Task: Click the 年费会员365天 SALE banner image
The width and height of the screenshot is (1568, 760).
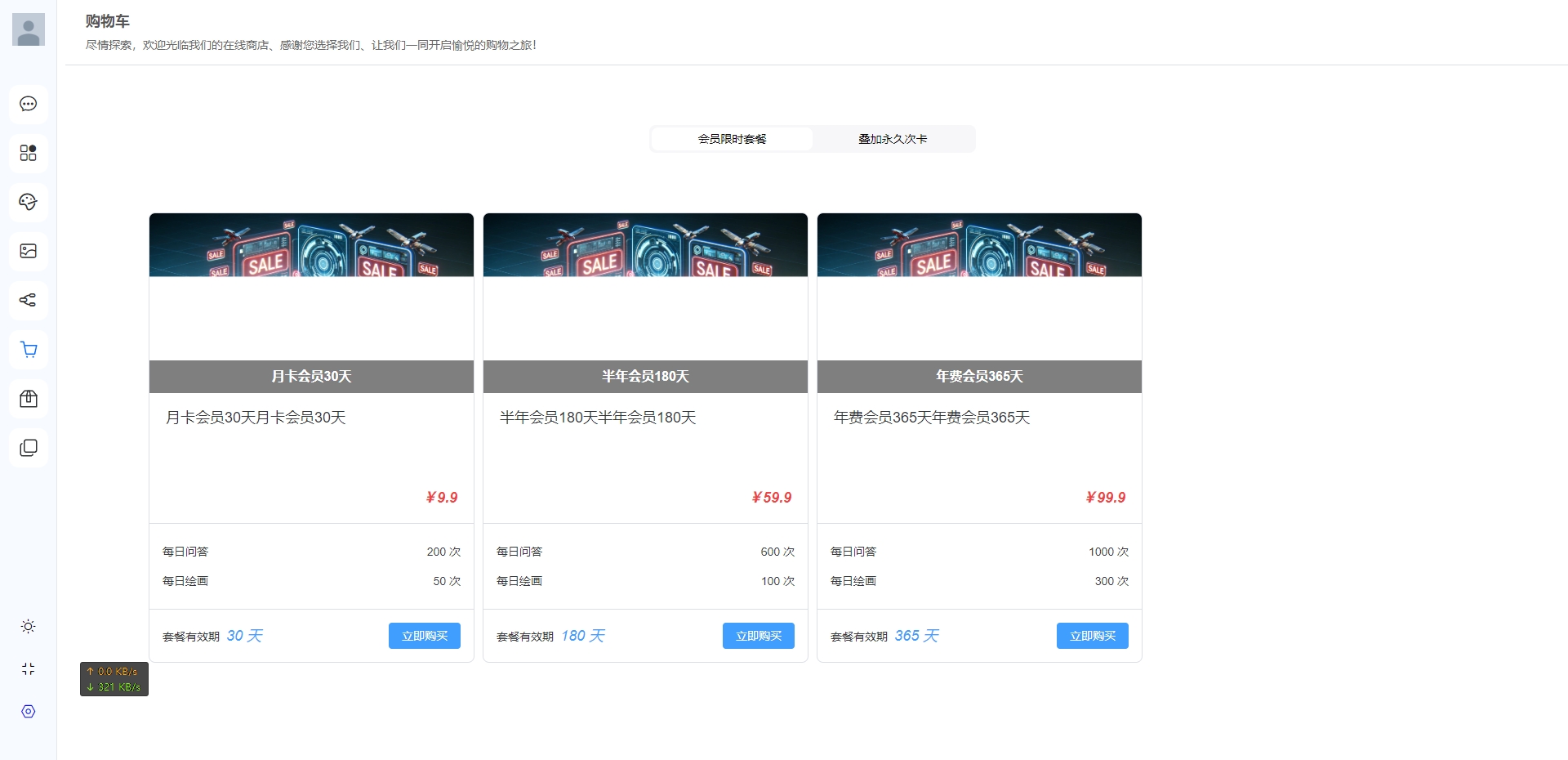Action: [x=979, y=245]
